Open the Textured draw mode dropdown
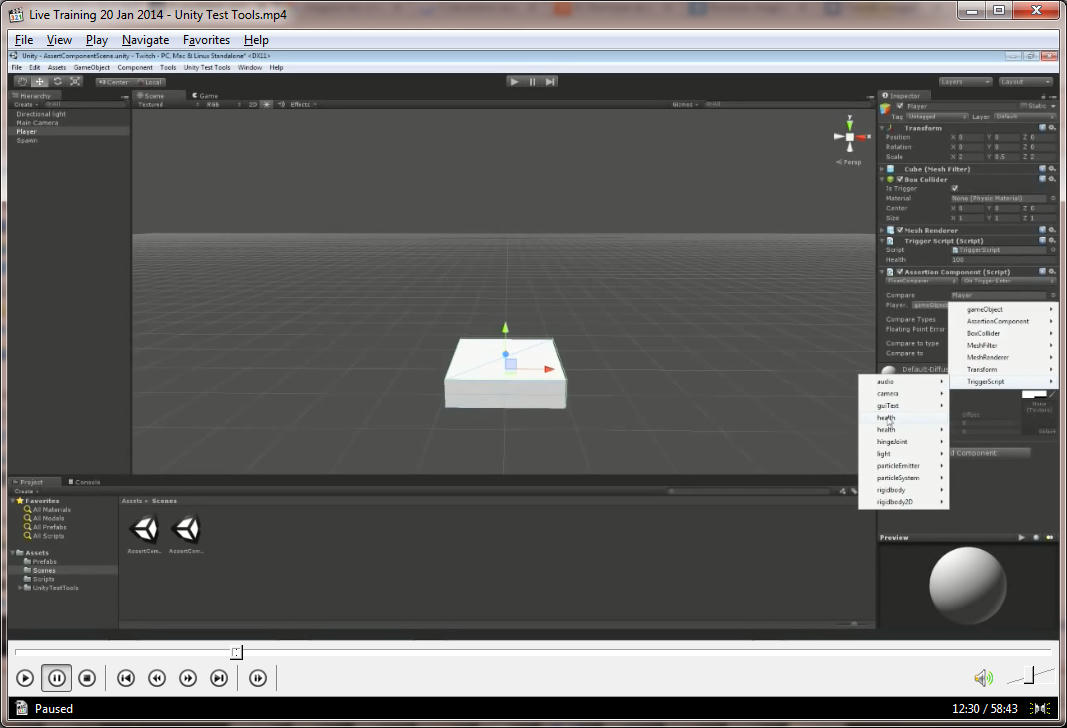Screen dimensions: 1067x728 click(x=167, y=105)
